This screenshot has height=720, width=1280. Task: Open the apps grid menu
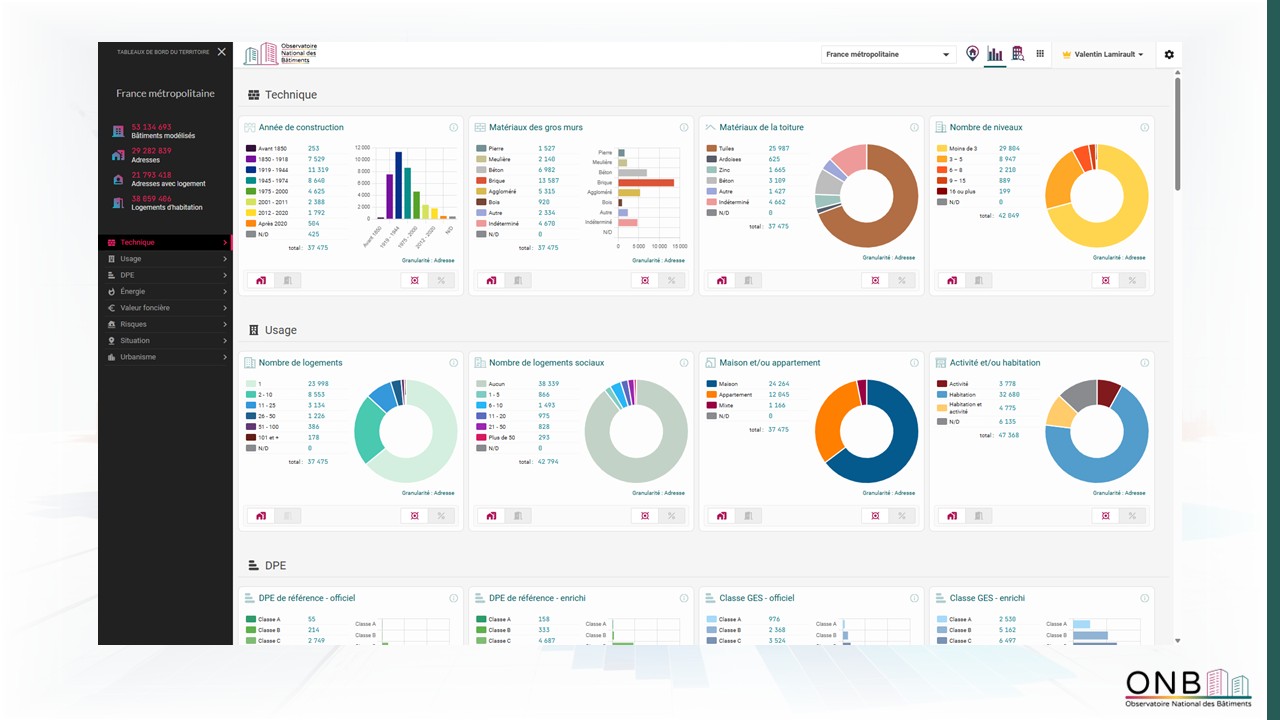pos(1040,54)
